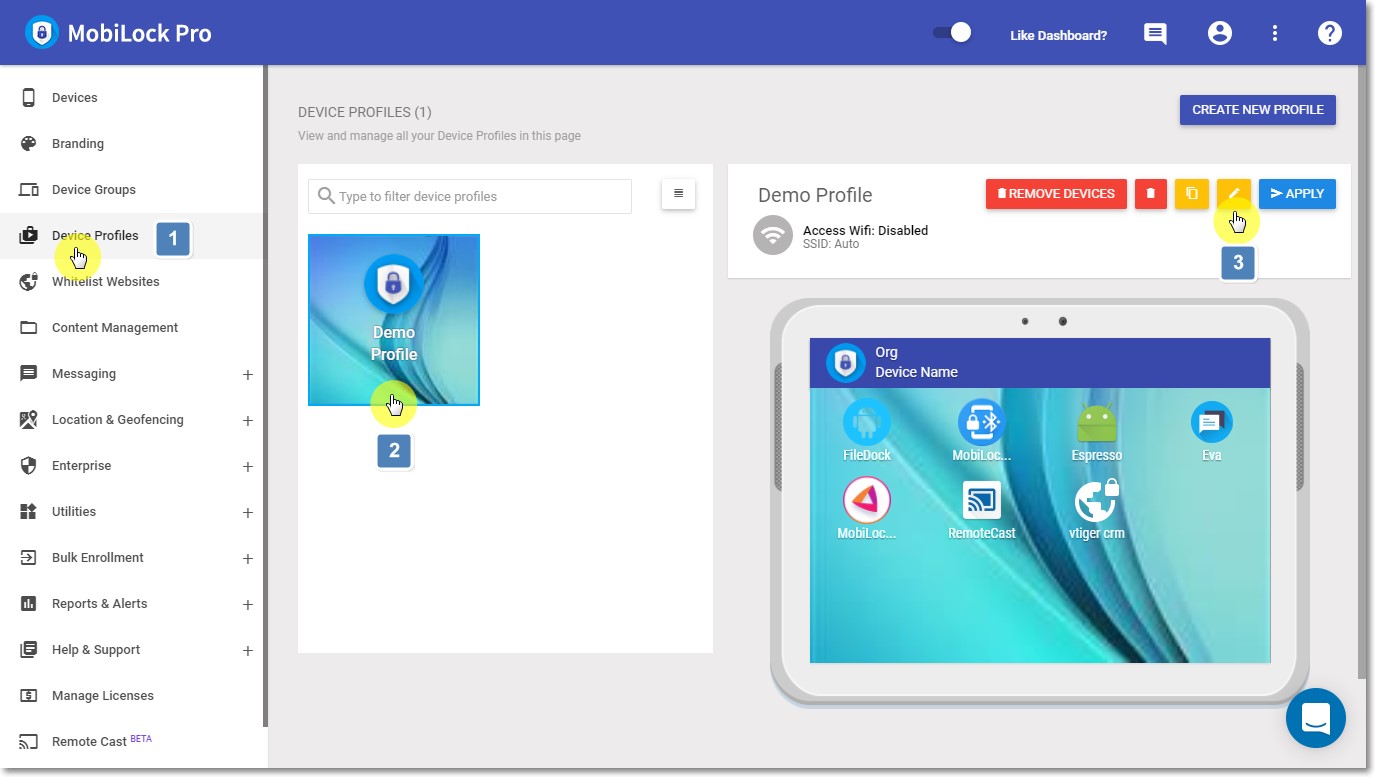This screenshot has height=777, width=1375.
Task: Open the user account icon
Action: pyautogui.click(x=1219, y=33)
